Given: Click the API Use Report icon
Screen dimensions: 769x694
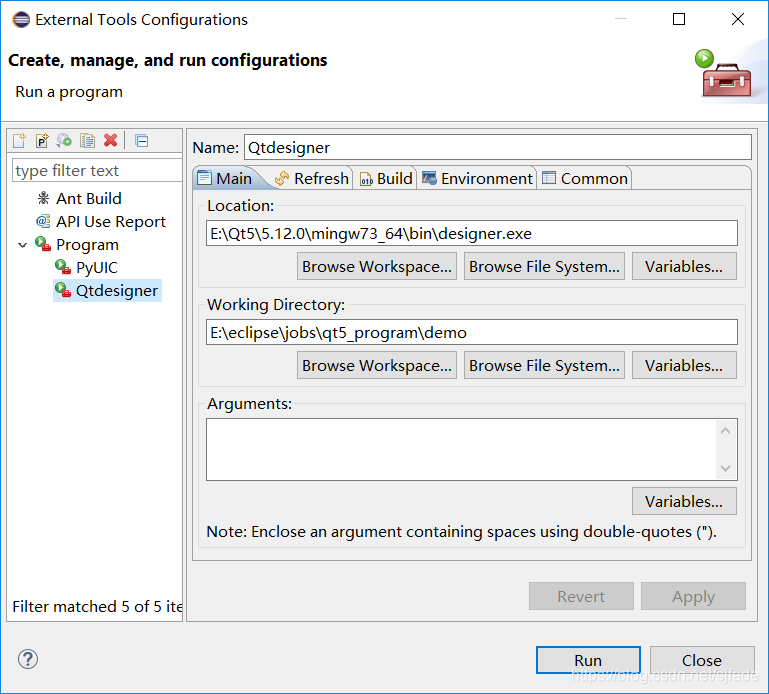Looking at the screenshot, I should (x=43, y=221).
